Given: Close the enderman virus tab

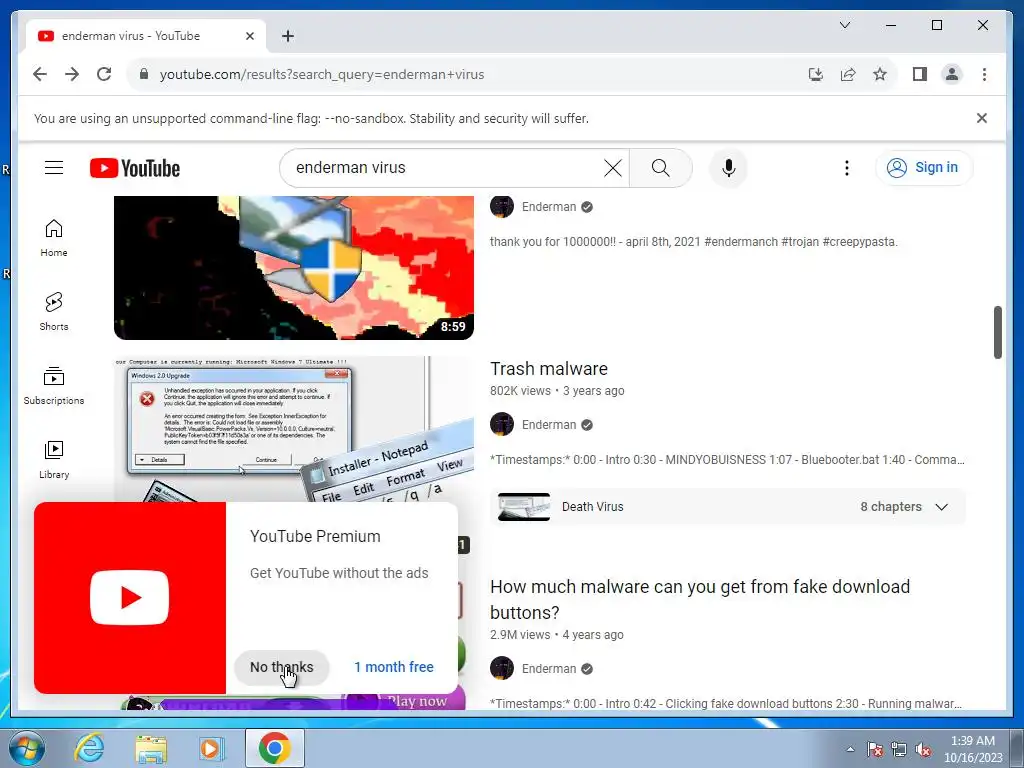Looking at the screenshot, I should (x=249, y=36).
